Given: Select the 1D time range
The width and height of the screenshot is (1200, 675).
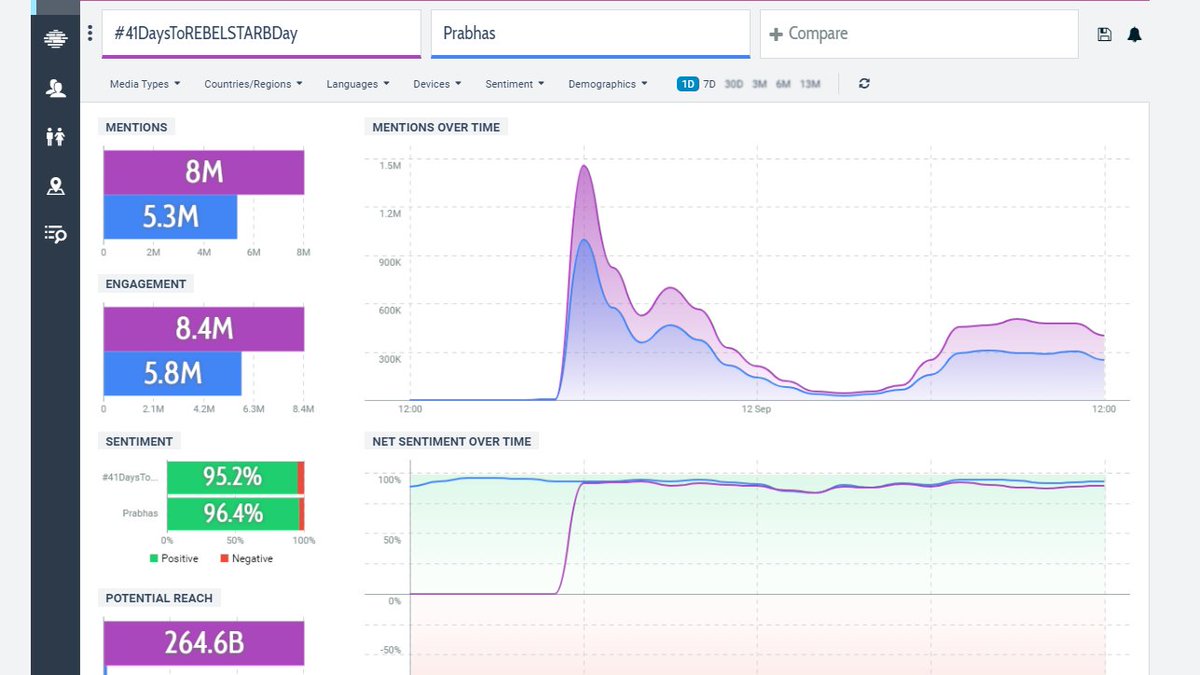Looking at the screenshot, I should coord(688,84).
